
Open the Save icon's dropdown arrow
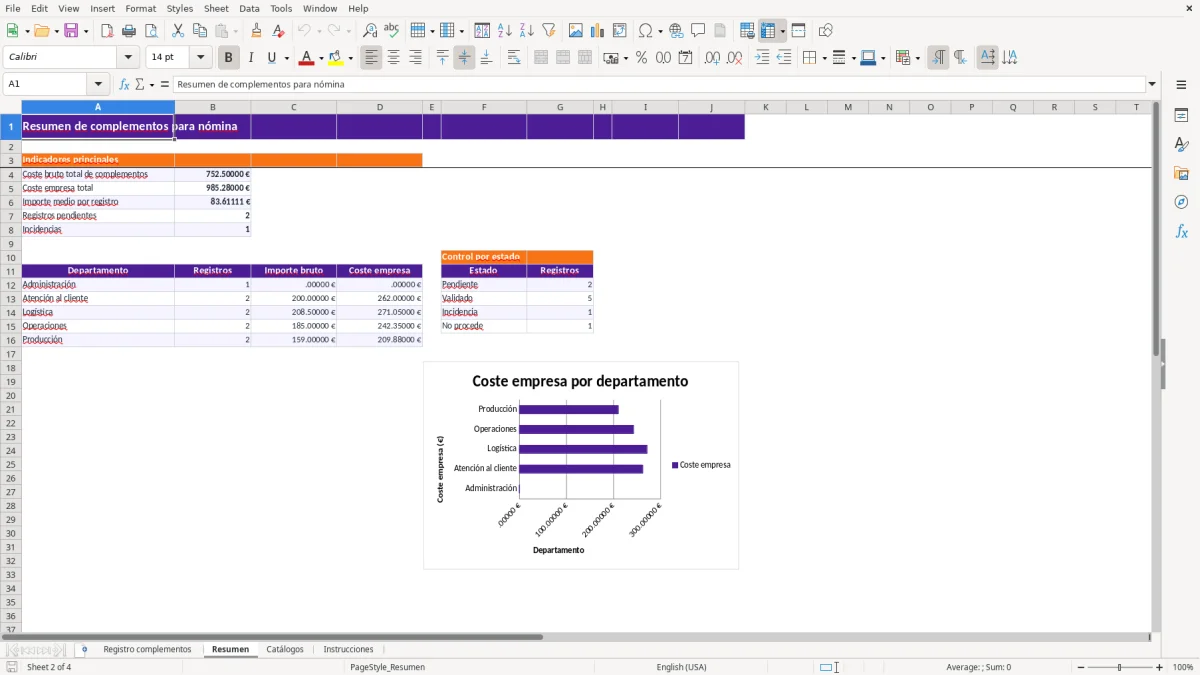click(x=86, y=31)
